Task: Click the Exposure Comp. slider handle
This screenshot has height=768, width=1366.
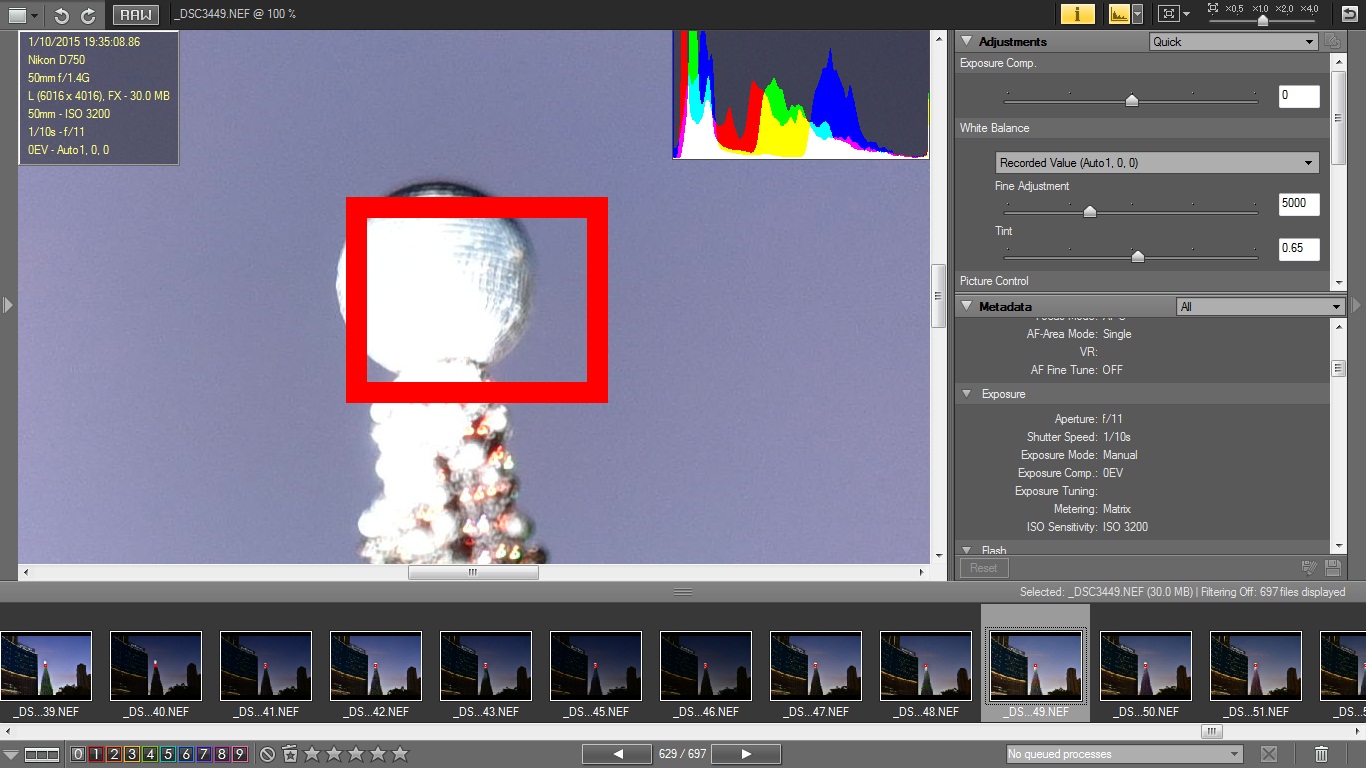Action: coord(1131,100)
